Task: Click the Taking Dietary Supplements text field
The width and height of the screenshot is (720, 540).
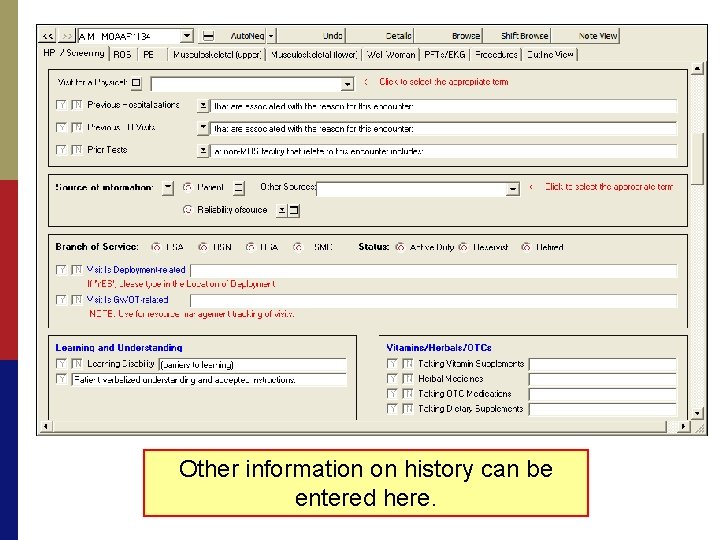Action: [x=603, y=409]
